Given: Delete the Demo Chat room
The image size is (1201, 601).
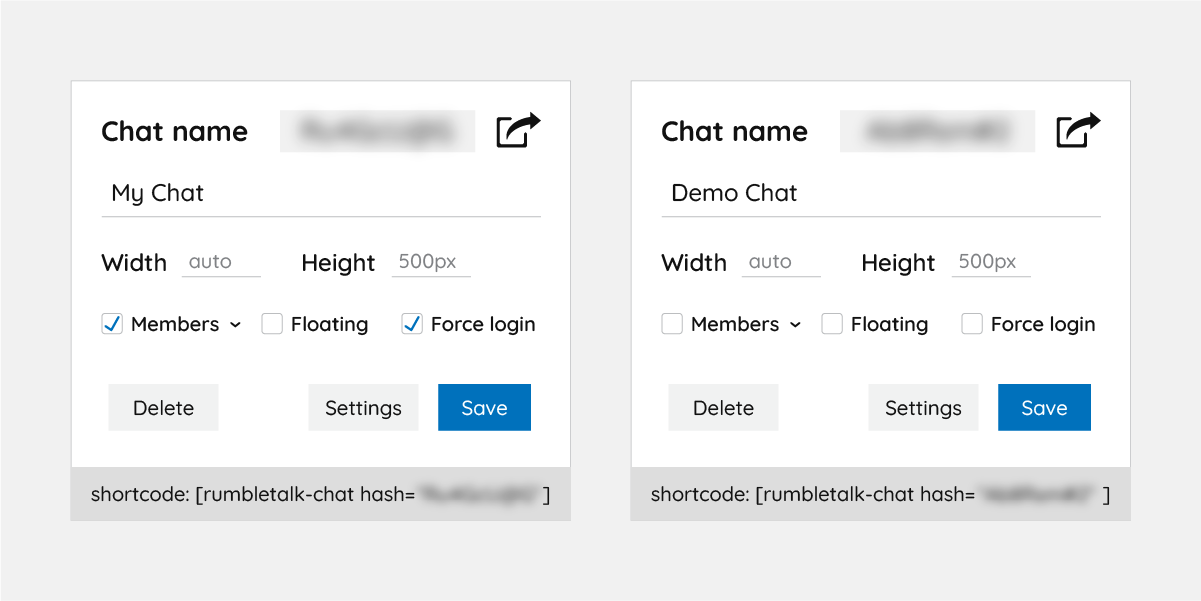Looking at the screenshot, I should pyautogui.click(x=723, y=407).
